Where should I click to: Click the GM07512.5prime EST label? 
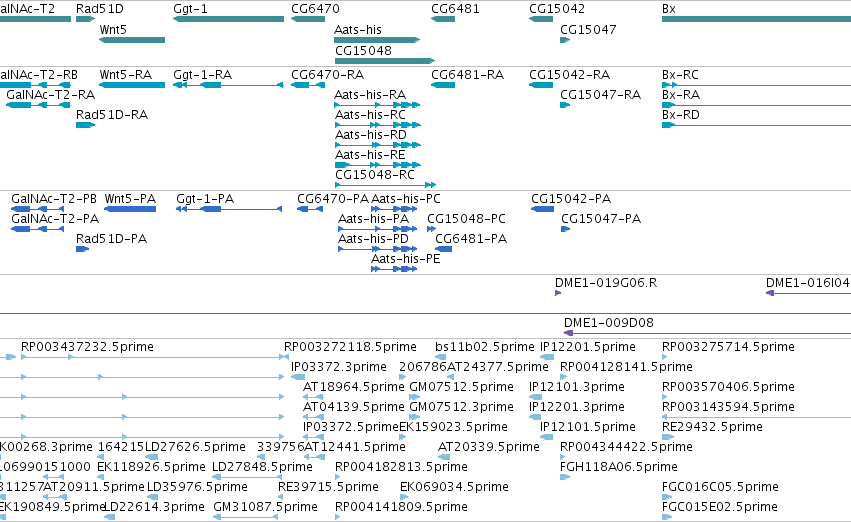pos(461,387)
